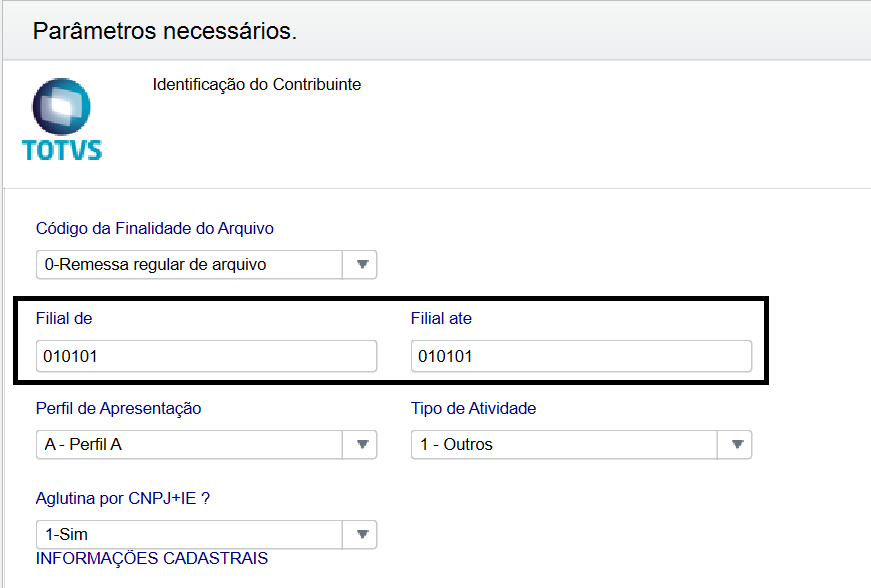Click the TOTVS logo icon
Image resolution: width=871 pixels, height=588 pixels.
click(x=62, y=120)
